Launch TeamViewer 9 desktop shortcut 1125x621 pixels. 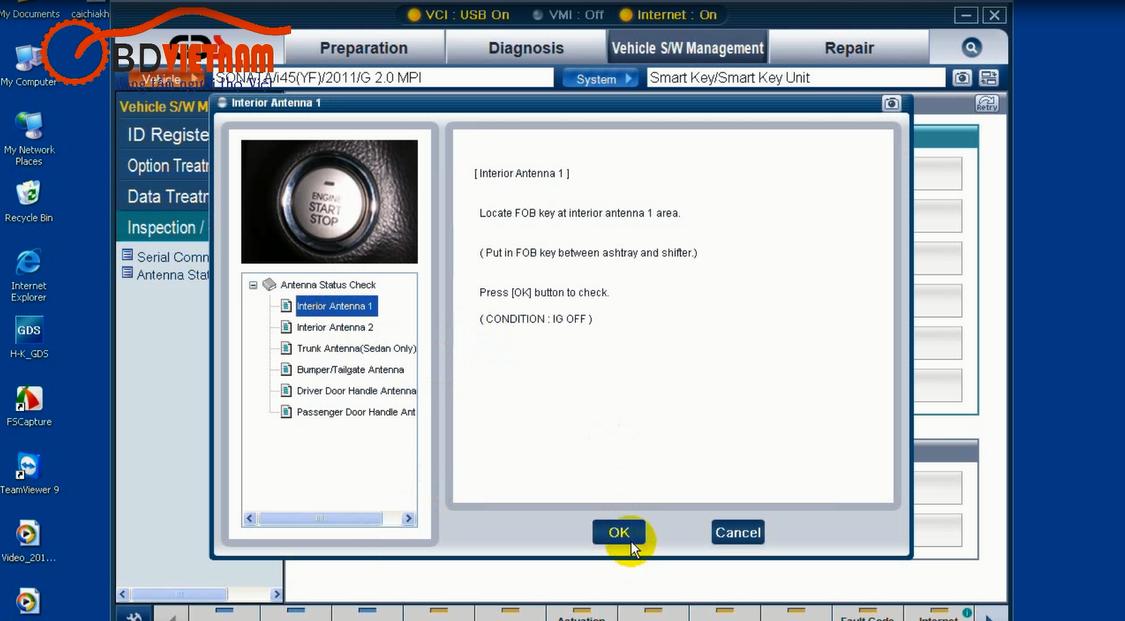click(29, 474)
